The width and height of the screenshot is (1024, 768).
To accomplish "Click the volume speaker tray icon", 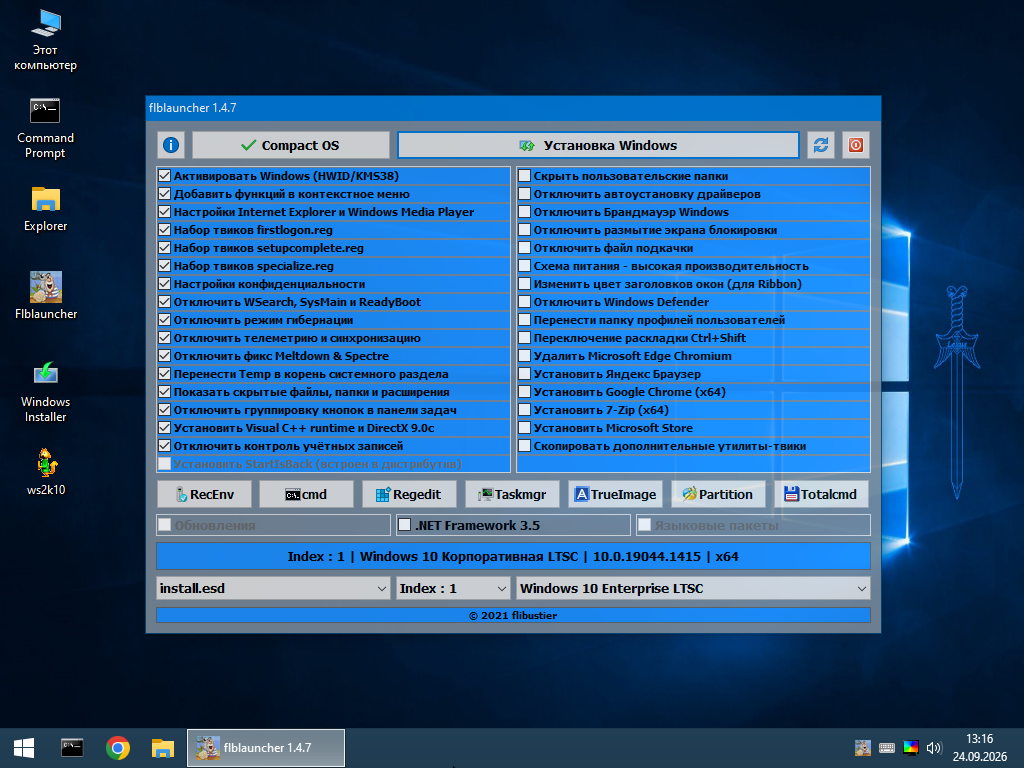I will [x=934, y=748].
